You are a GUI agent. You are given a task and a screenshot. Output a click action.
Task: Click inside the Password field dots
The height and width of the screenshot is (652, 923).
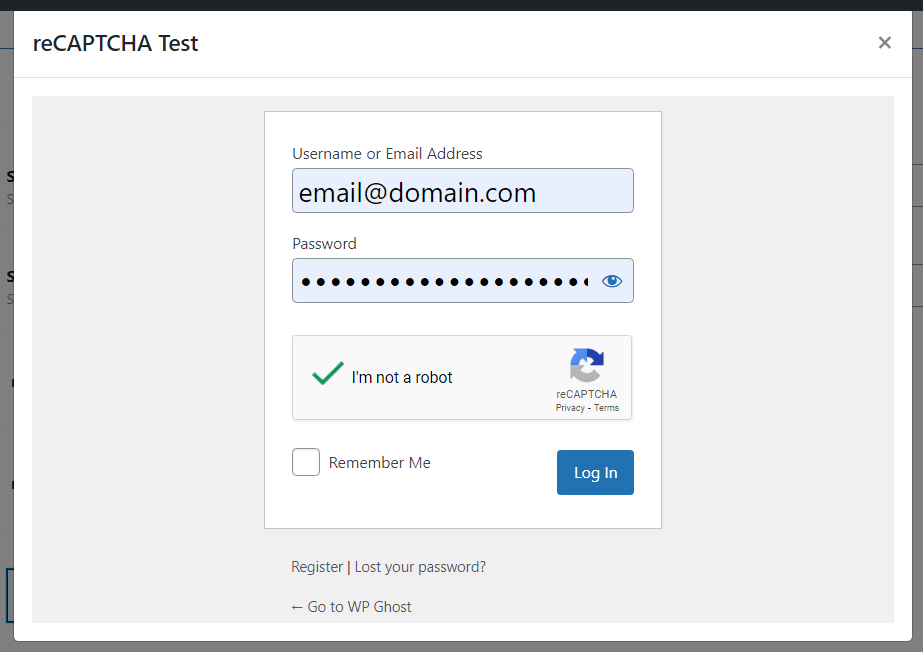coord(444,281)
